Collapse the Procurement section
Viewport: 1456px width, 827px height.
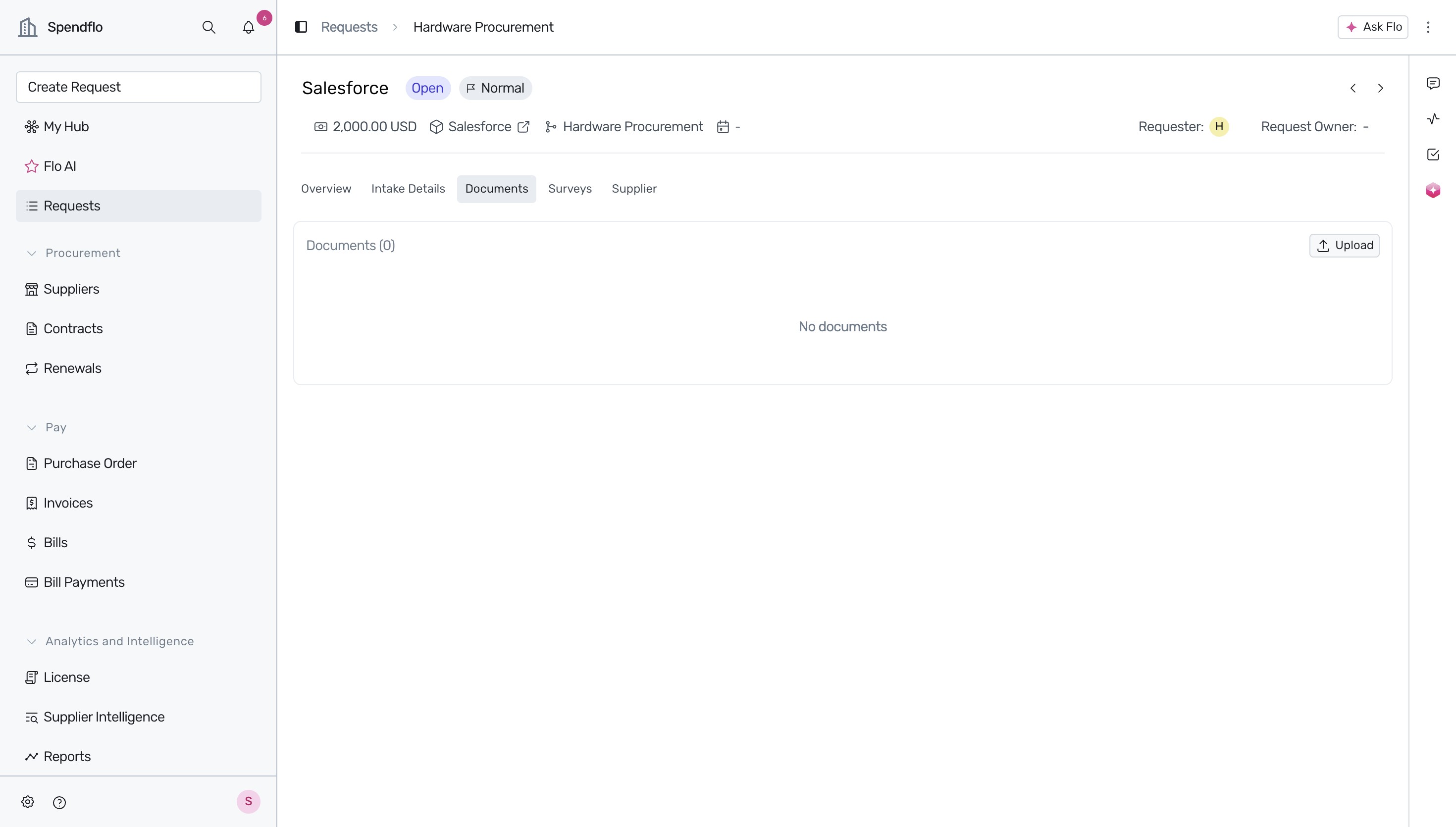click(32, 254)
